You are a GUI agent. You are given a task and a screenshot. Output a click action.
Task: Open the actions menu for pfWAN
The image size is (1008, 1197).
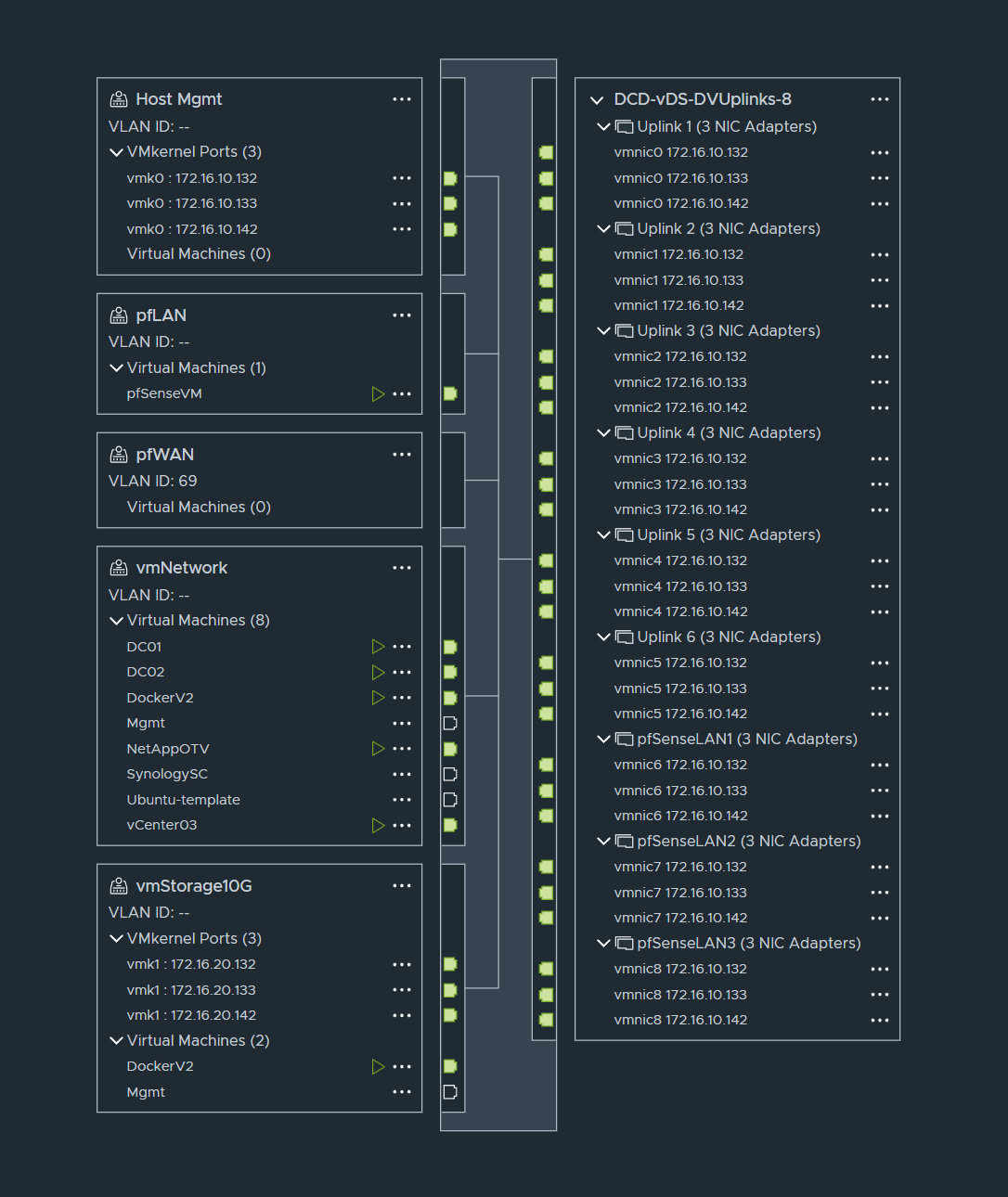point(402,454)
